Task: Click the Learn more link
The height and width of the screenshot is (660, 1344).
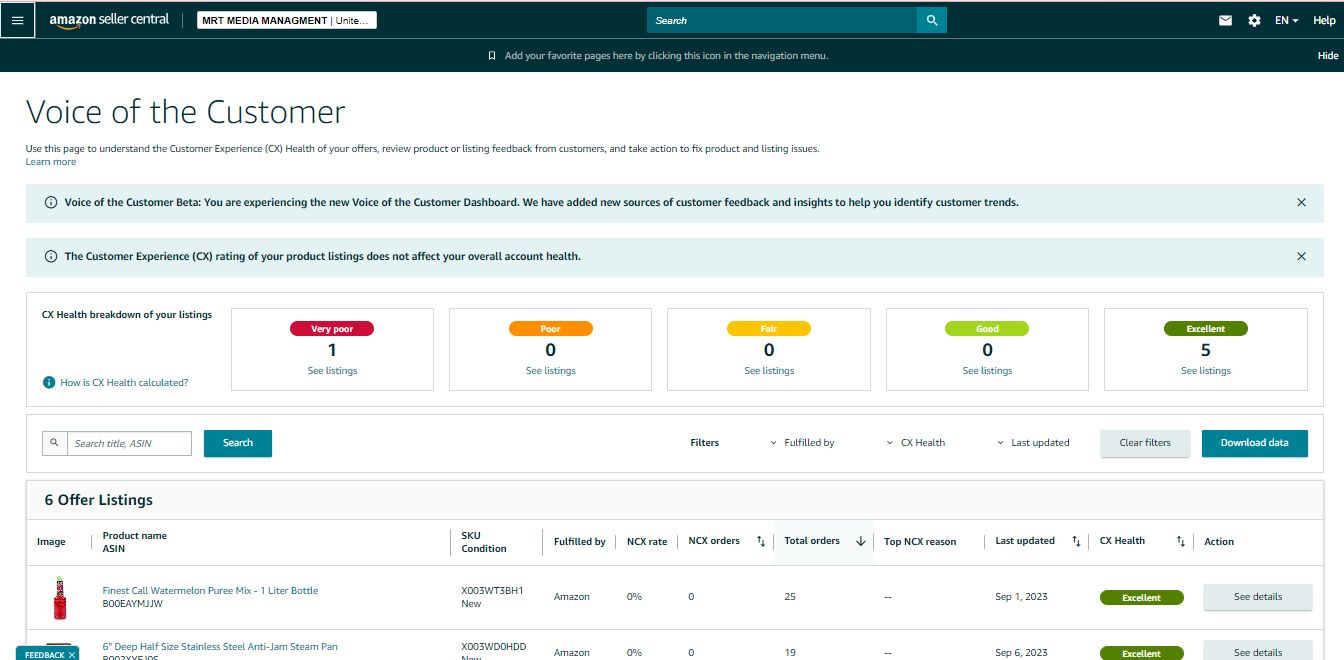Action: [51, 162]
